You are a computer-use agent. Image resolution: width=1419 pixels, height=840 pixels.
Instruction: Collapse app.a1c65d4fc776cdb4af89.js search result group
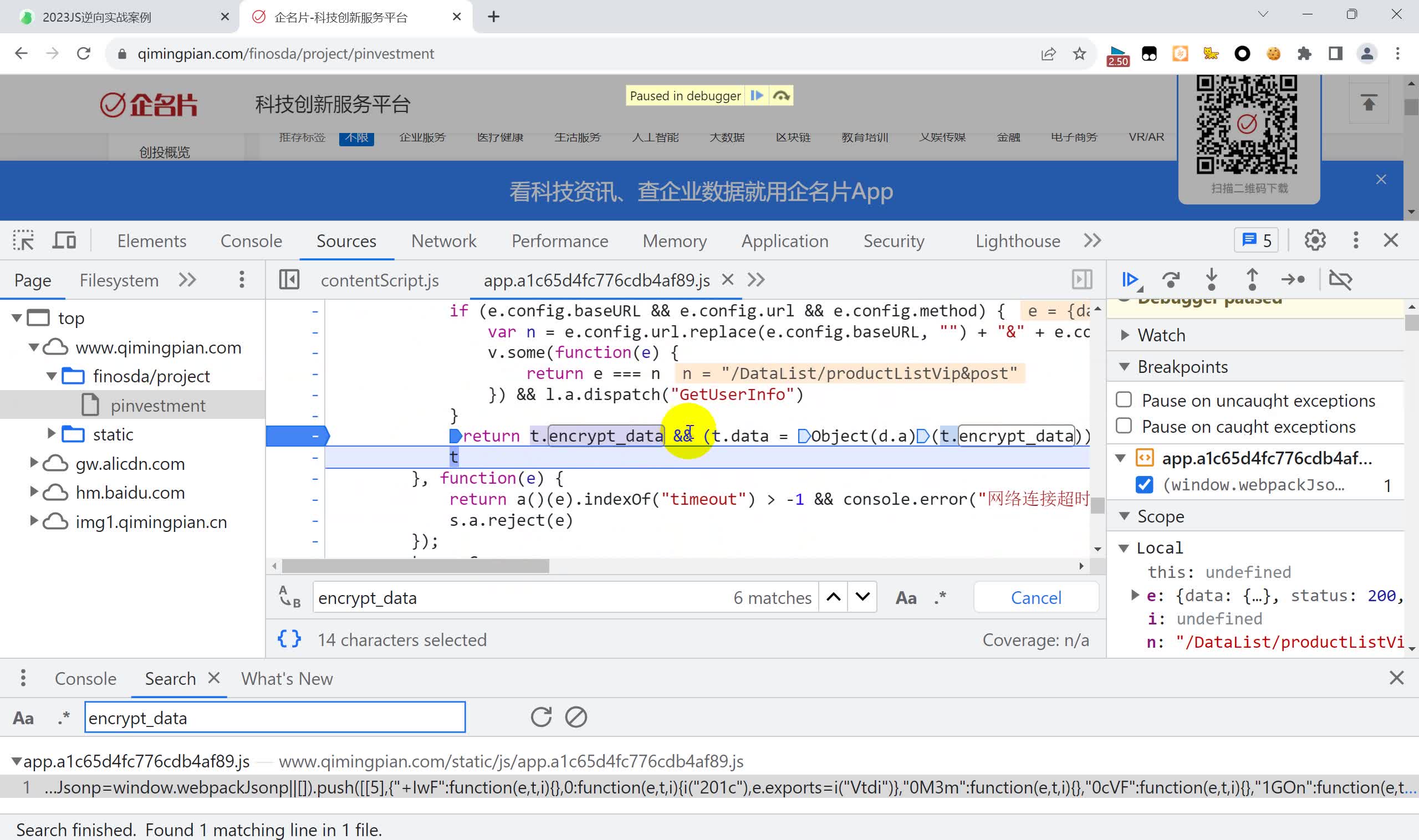[x=17, y=761]
